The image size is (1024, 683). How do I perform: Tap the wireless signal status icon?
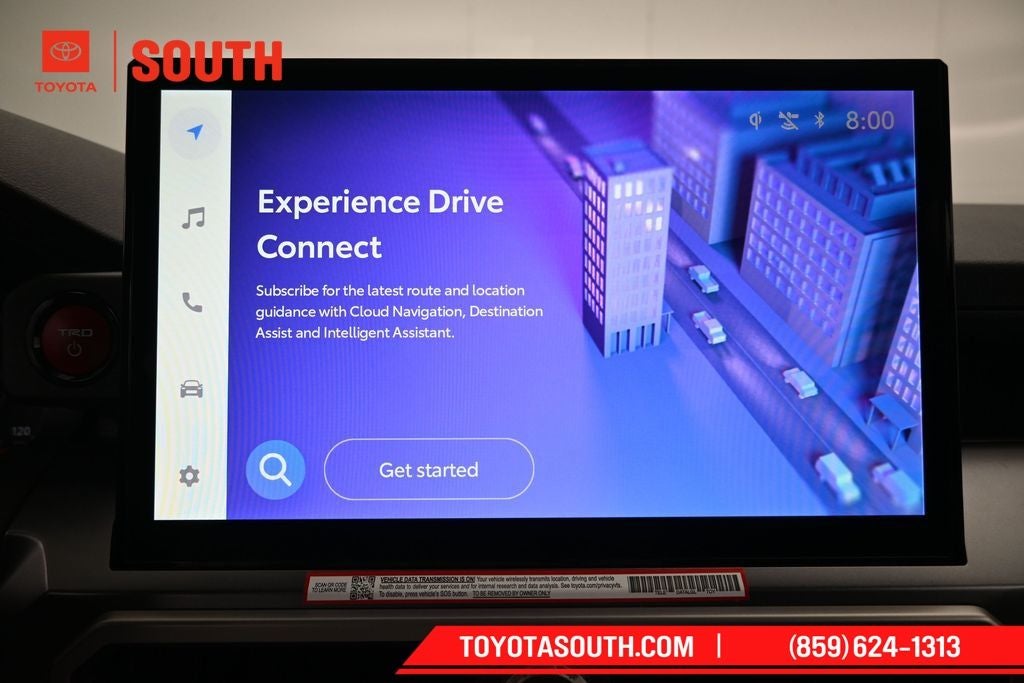coord(756,120)
